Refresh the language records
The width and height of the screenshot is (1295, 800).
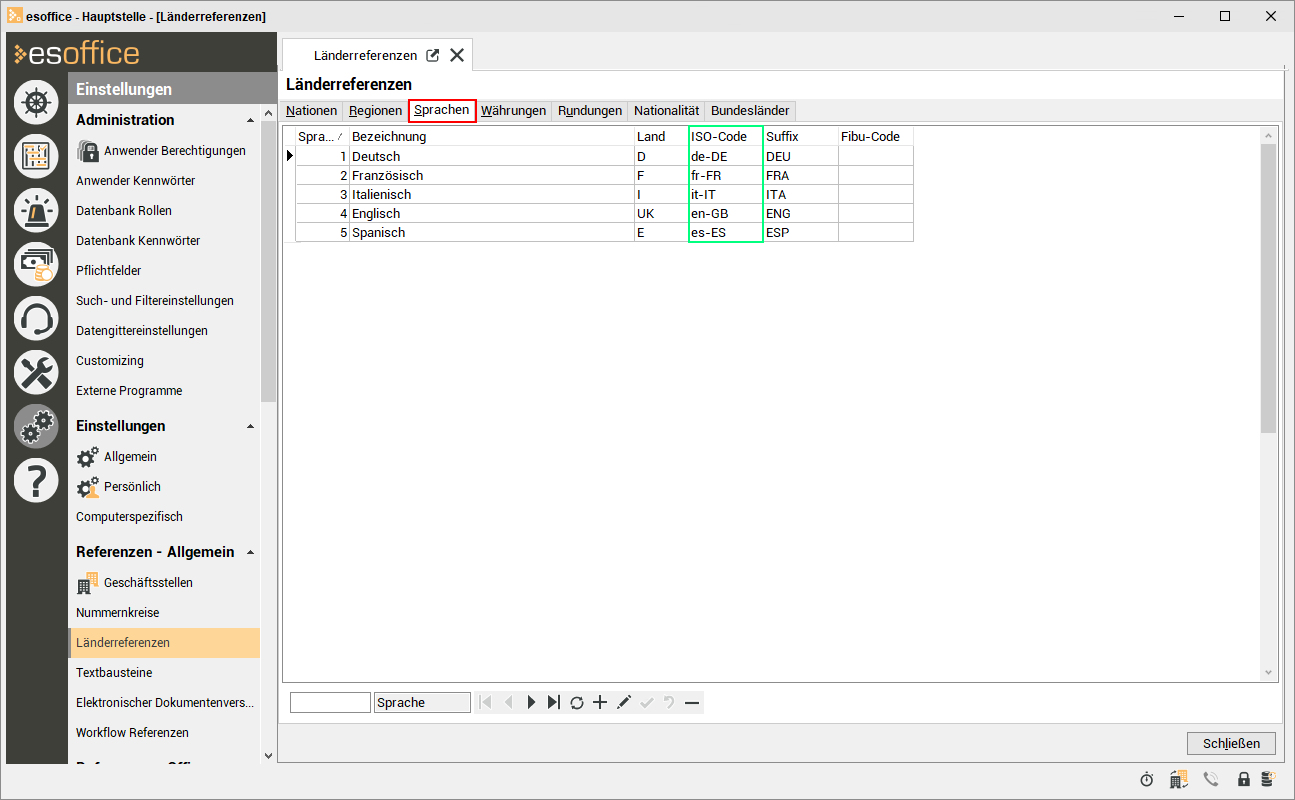click(x=577, y=703)
